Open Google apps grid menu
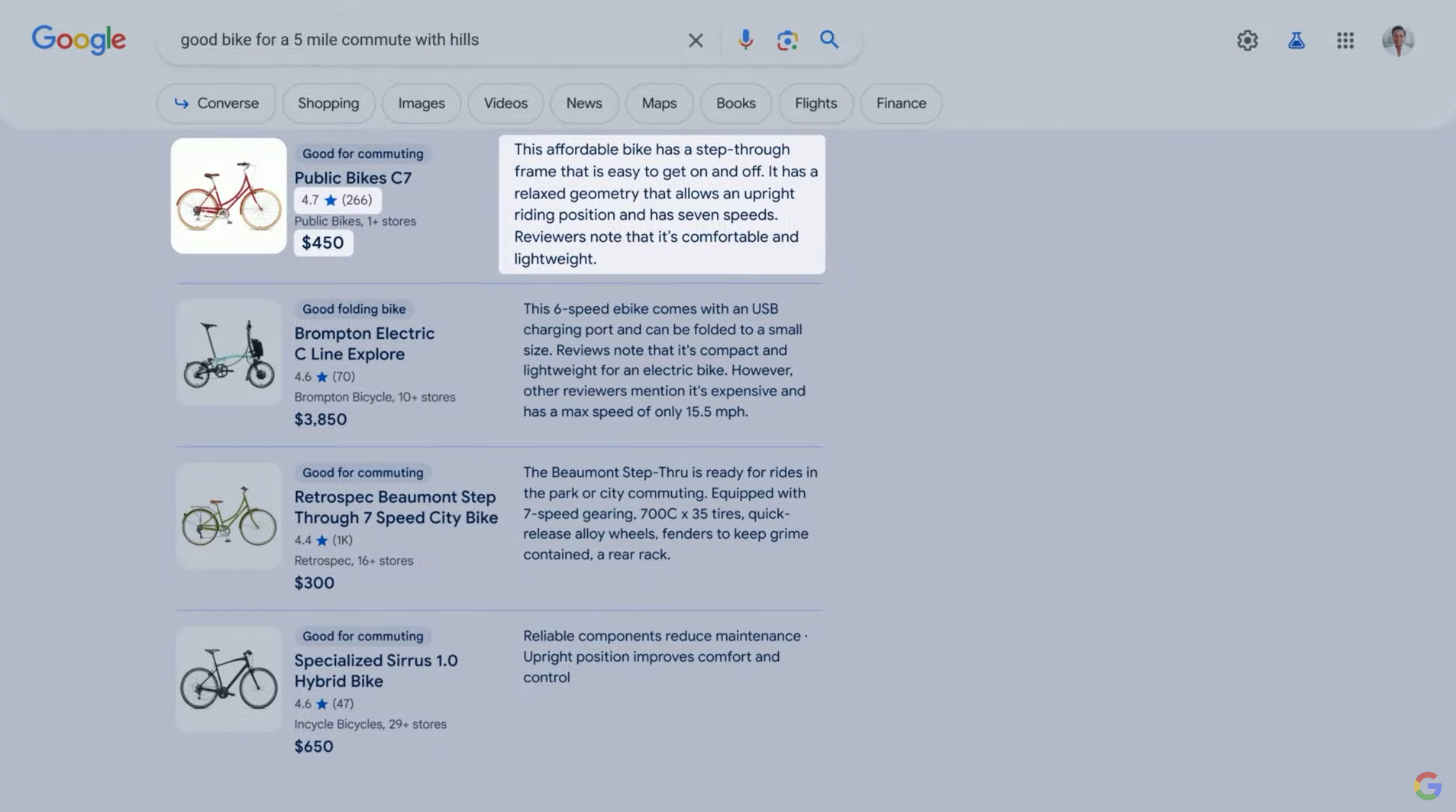Screen dimensions: 1456x812 1345,40
